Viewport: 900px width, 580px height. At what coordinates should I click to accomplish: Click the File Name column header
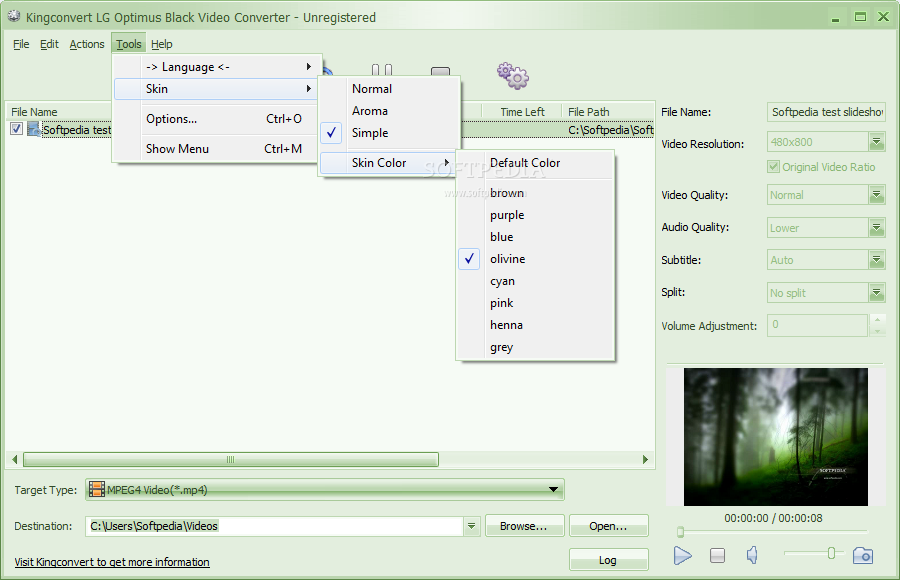click(59, 112)
